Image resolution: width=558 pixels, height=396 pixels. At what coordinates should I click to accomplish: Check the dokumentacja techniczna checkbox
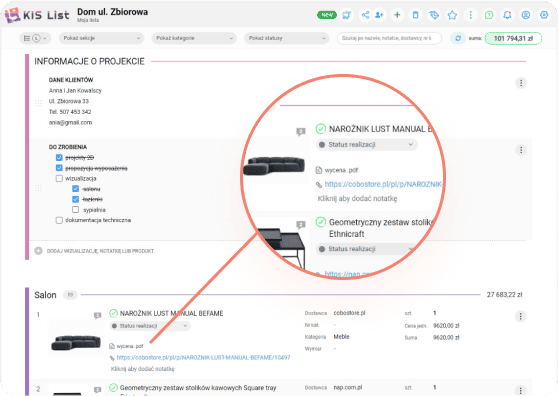(59, 220)
